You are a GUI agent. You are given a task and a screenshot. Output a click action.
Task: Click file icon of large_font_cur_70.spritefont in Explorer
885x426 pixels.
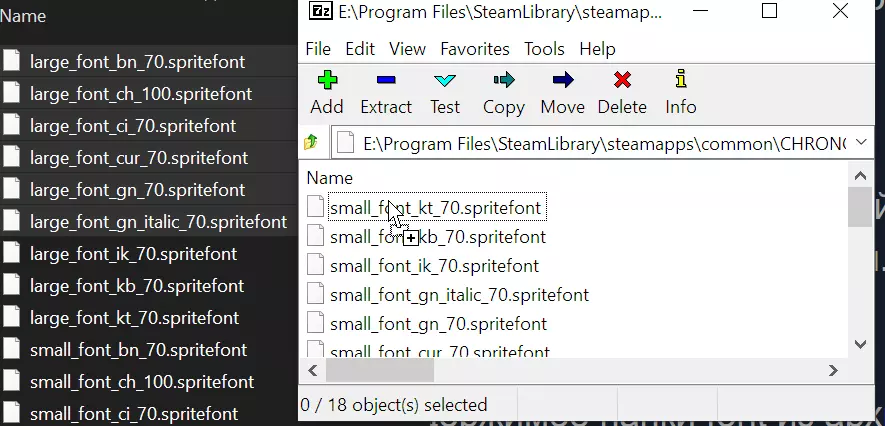tap(11, 157)
